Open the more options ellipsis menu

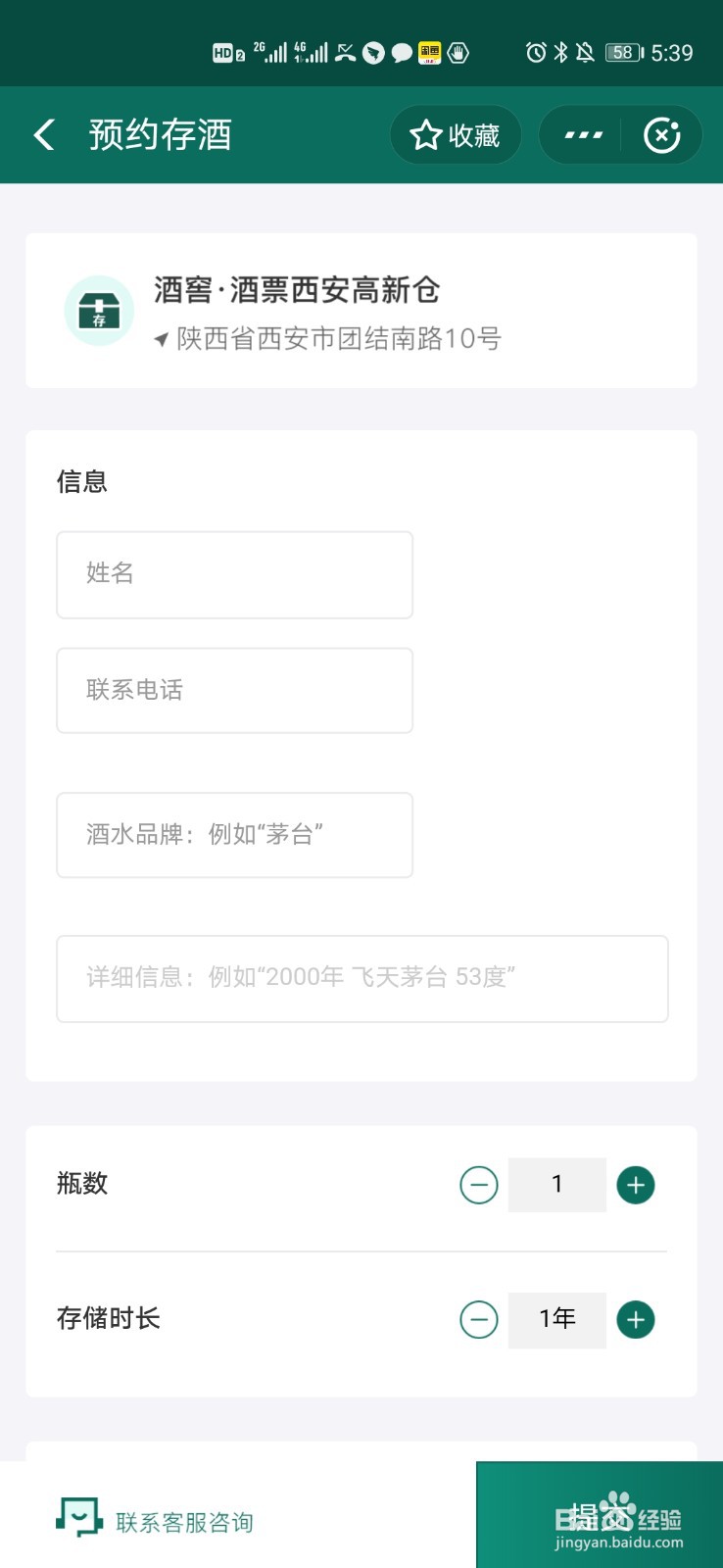(x=582, y=135)
